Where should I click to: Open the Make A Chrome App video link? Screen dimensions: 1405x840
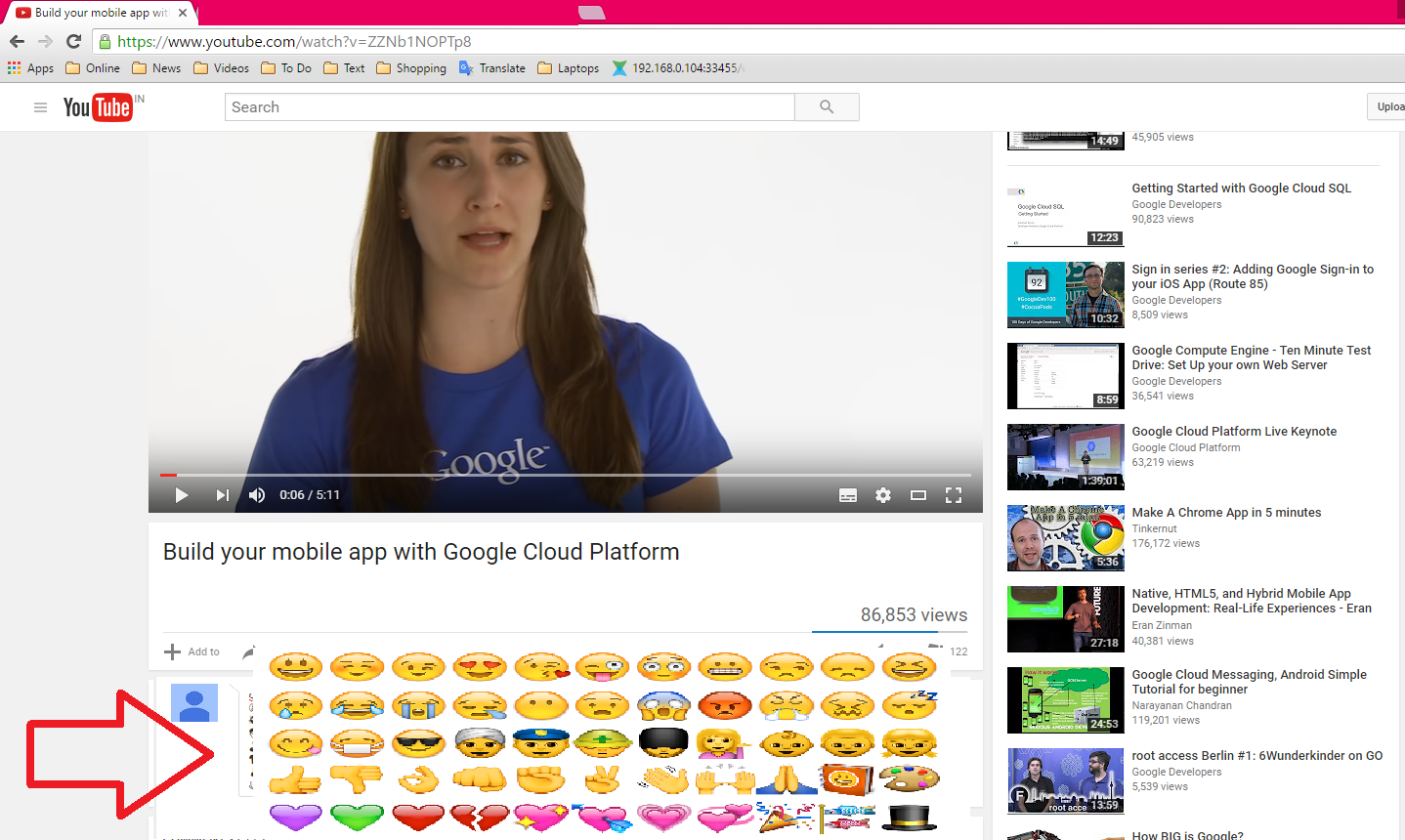click(1226, 512)
